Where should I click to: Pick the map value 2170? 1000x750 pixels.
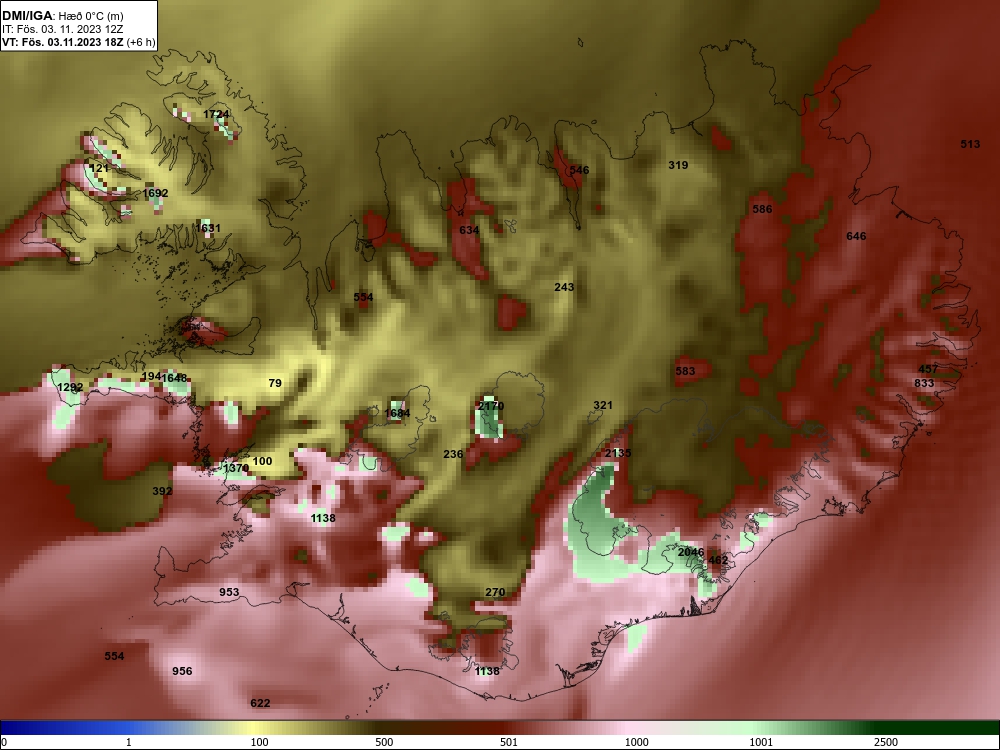[x=491, y=406]
